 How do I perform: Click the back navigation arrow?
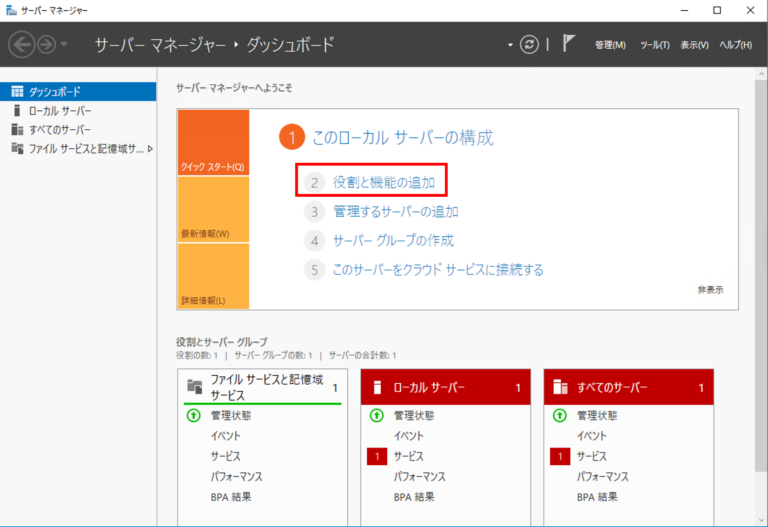point(22,45)
